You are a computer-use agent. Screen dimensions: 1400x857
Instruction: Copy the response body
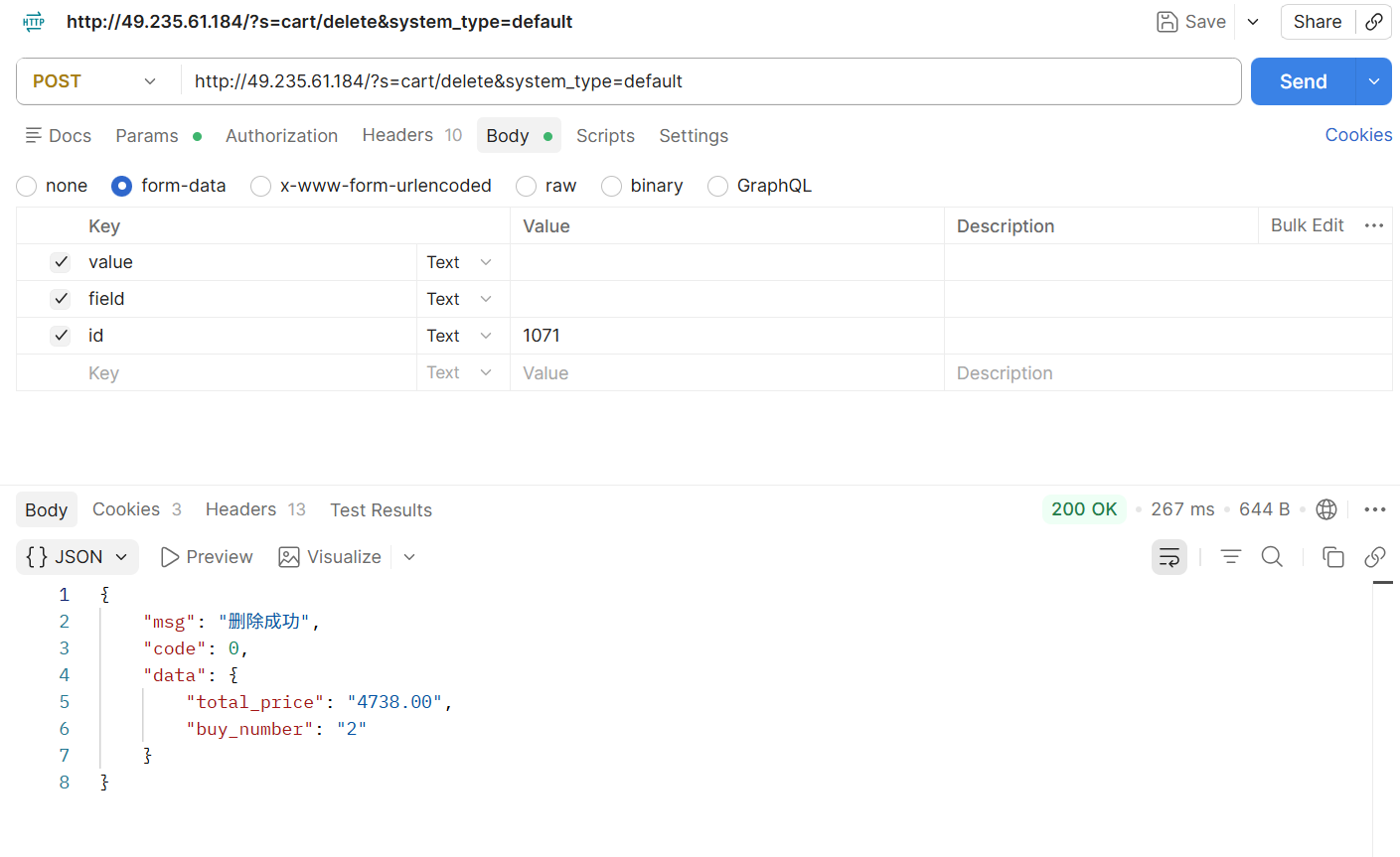[1333, 557]
